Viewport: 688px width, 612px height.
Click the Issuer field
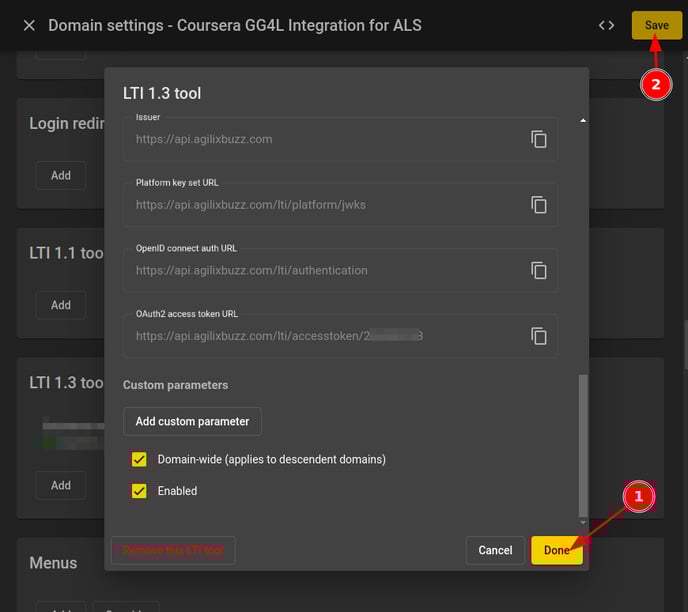pos(340,139)
